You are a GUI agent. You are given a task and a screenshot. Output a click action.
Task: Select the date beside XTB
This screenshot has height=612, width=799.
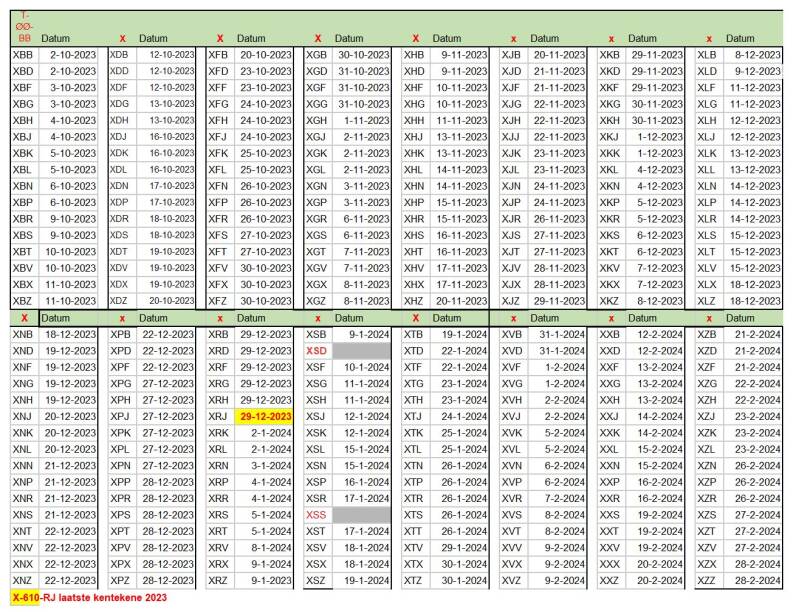pyautogui.click(x=460, y=335)
